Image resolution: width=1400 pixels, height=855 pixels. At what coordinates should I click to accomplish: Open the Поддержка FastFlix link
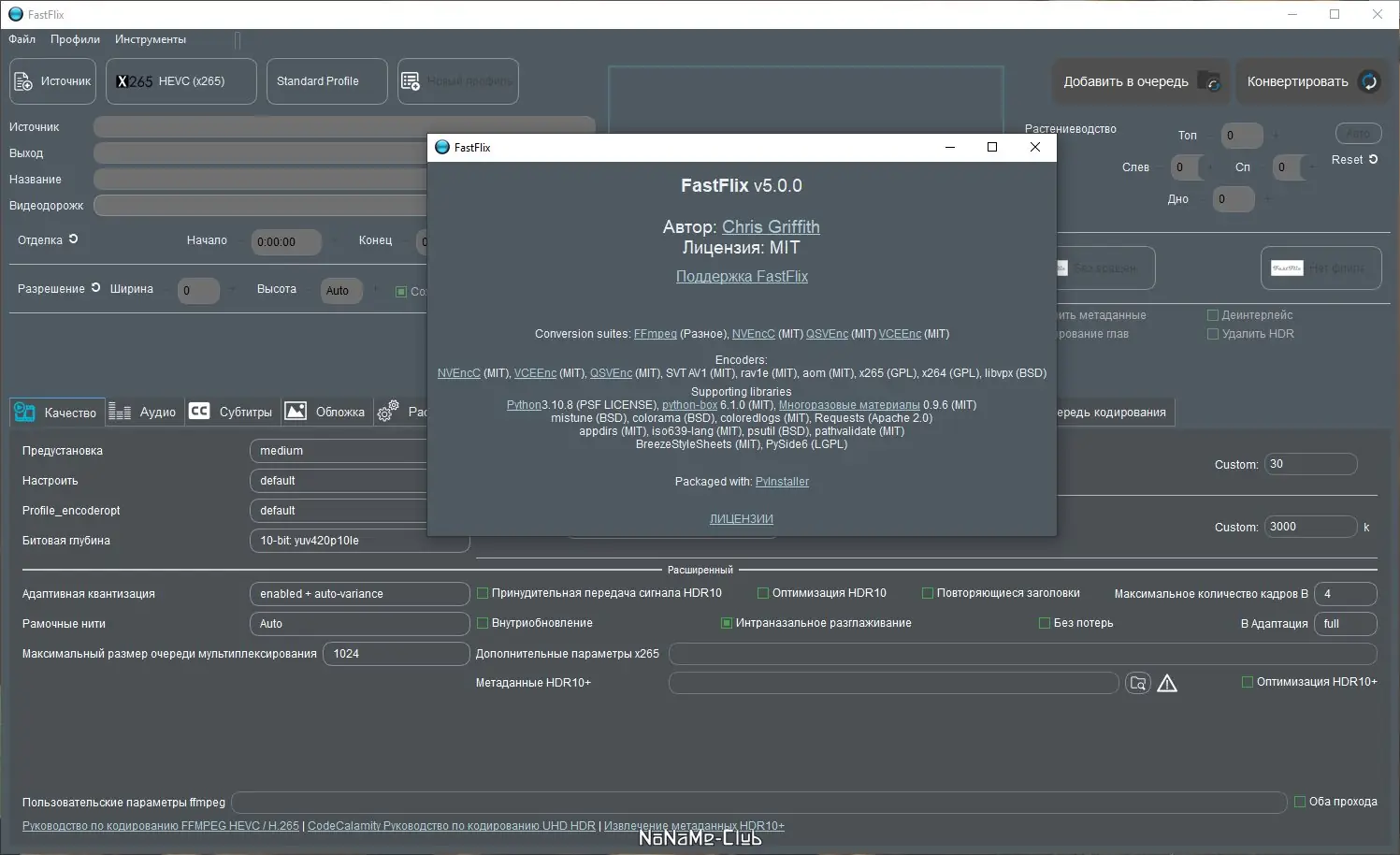point(742,277)
